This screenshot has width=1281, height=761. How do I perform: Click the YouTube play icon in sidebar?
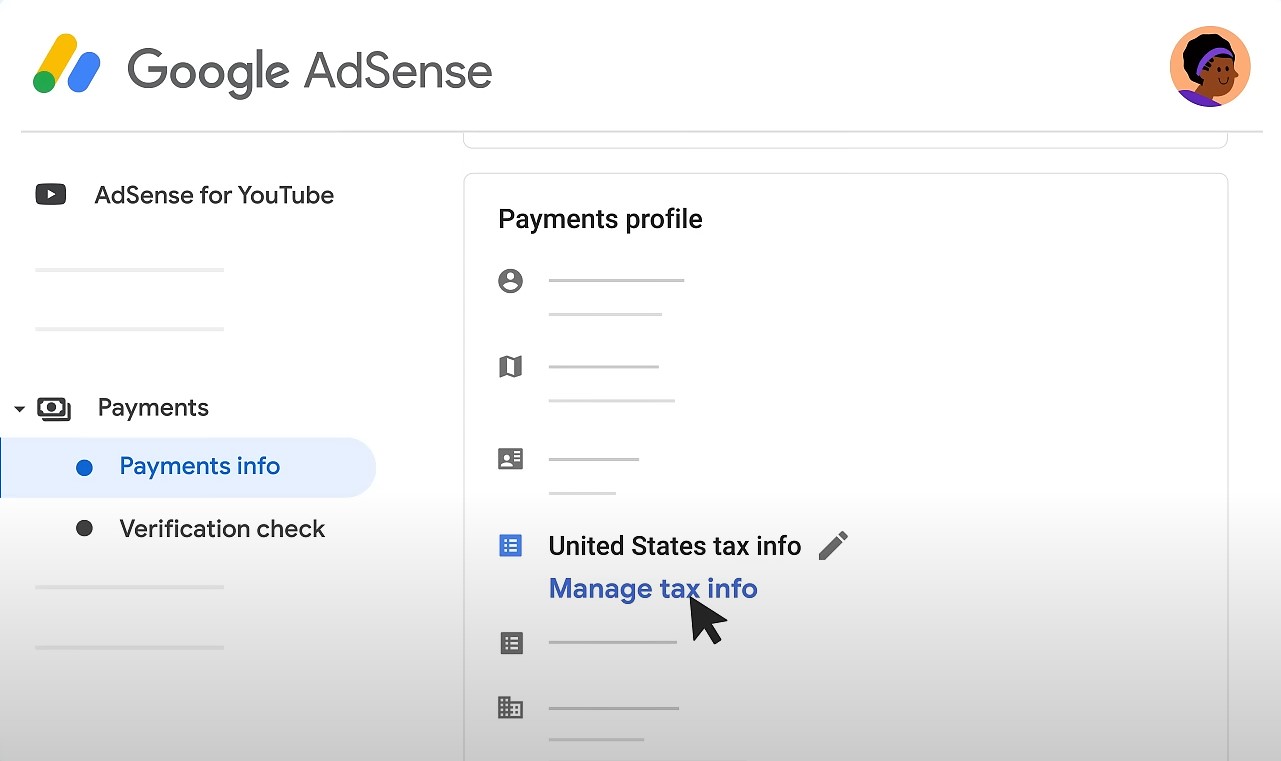coord(51,194)
